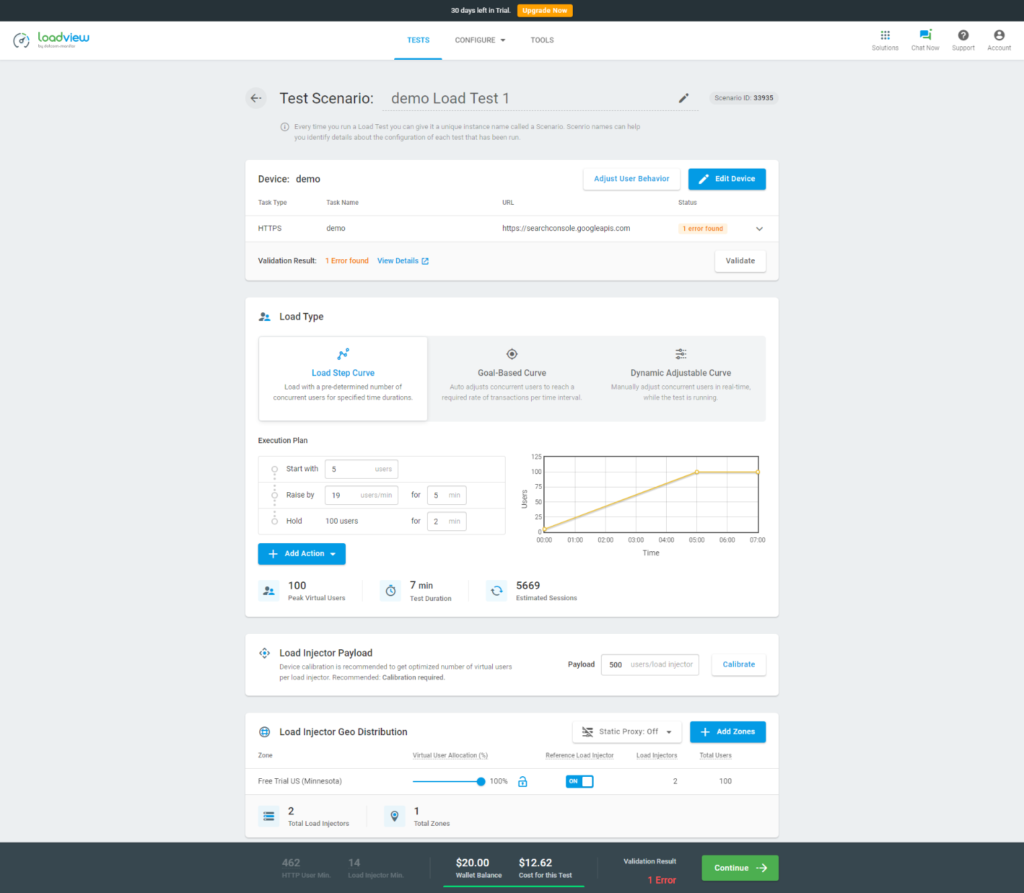This screenshot has width=1024, height=893.
Task: Open the Add Action dropdown
Action: (302, 554)
